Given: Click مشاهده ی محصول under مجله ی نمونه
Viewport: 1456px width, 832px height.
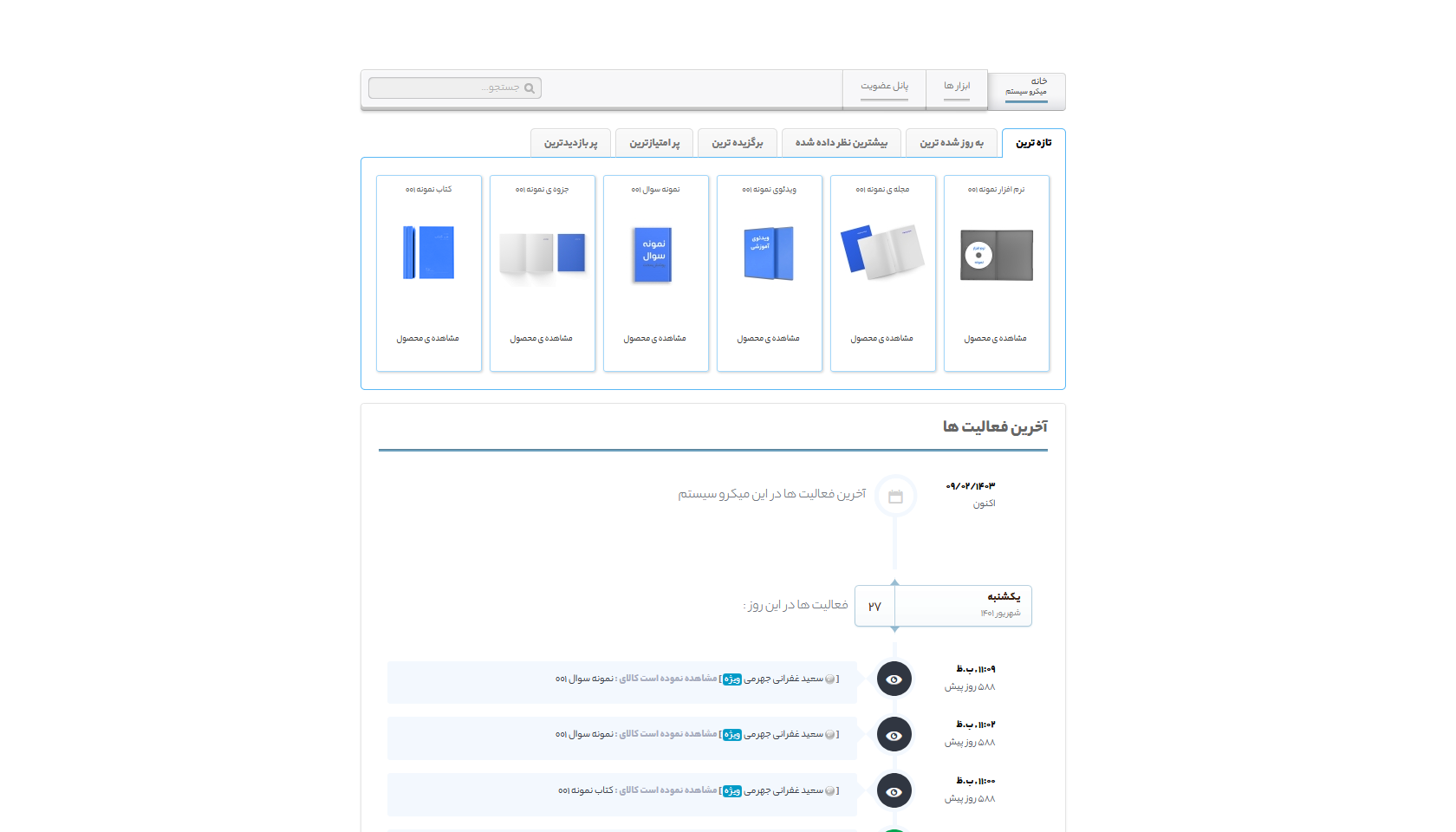Looking at the screenshot, I should (882, 339).
